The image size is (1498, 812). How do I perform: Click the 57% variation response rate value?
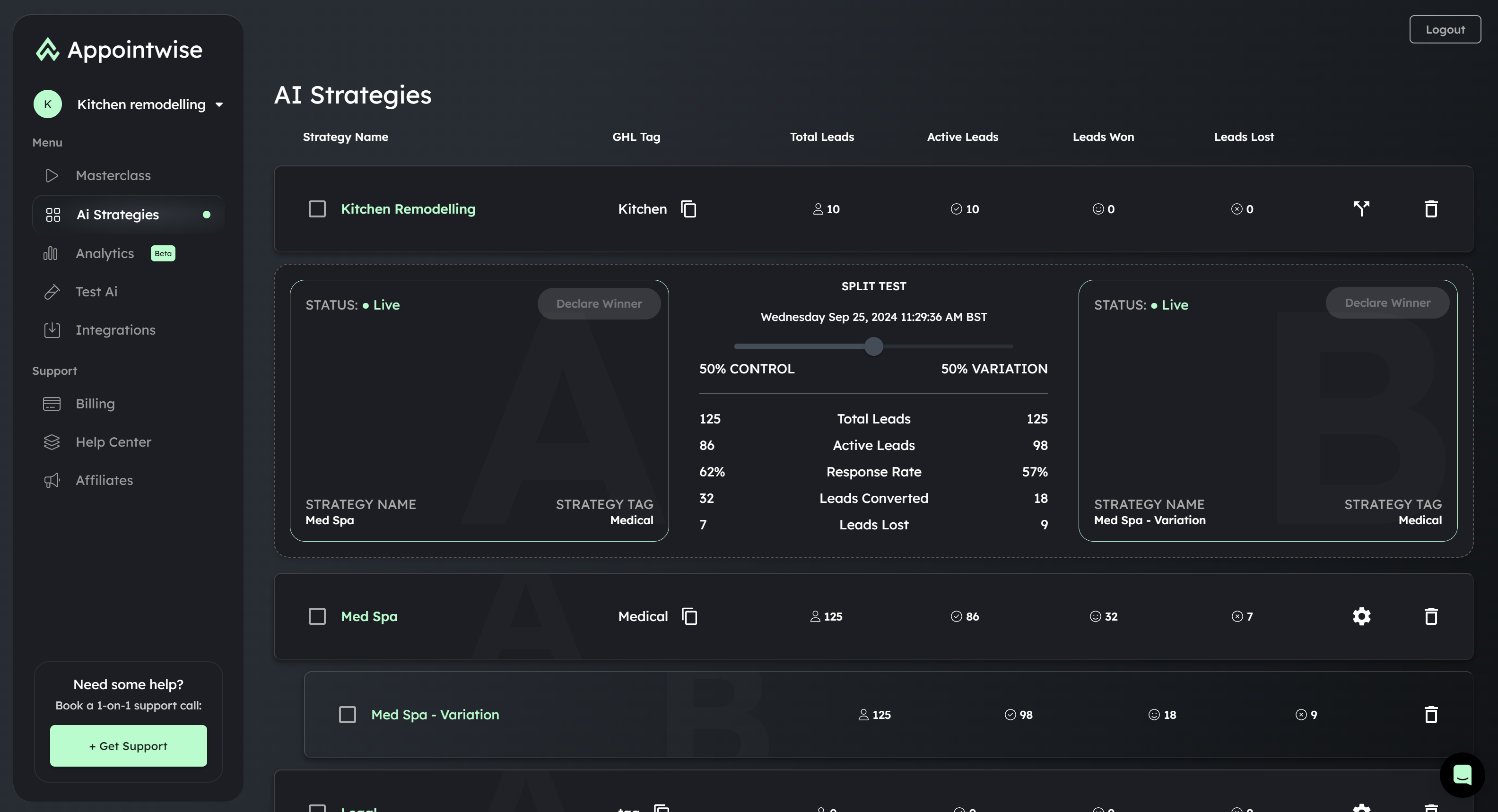[1035, 471]
